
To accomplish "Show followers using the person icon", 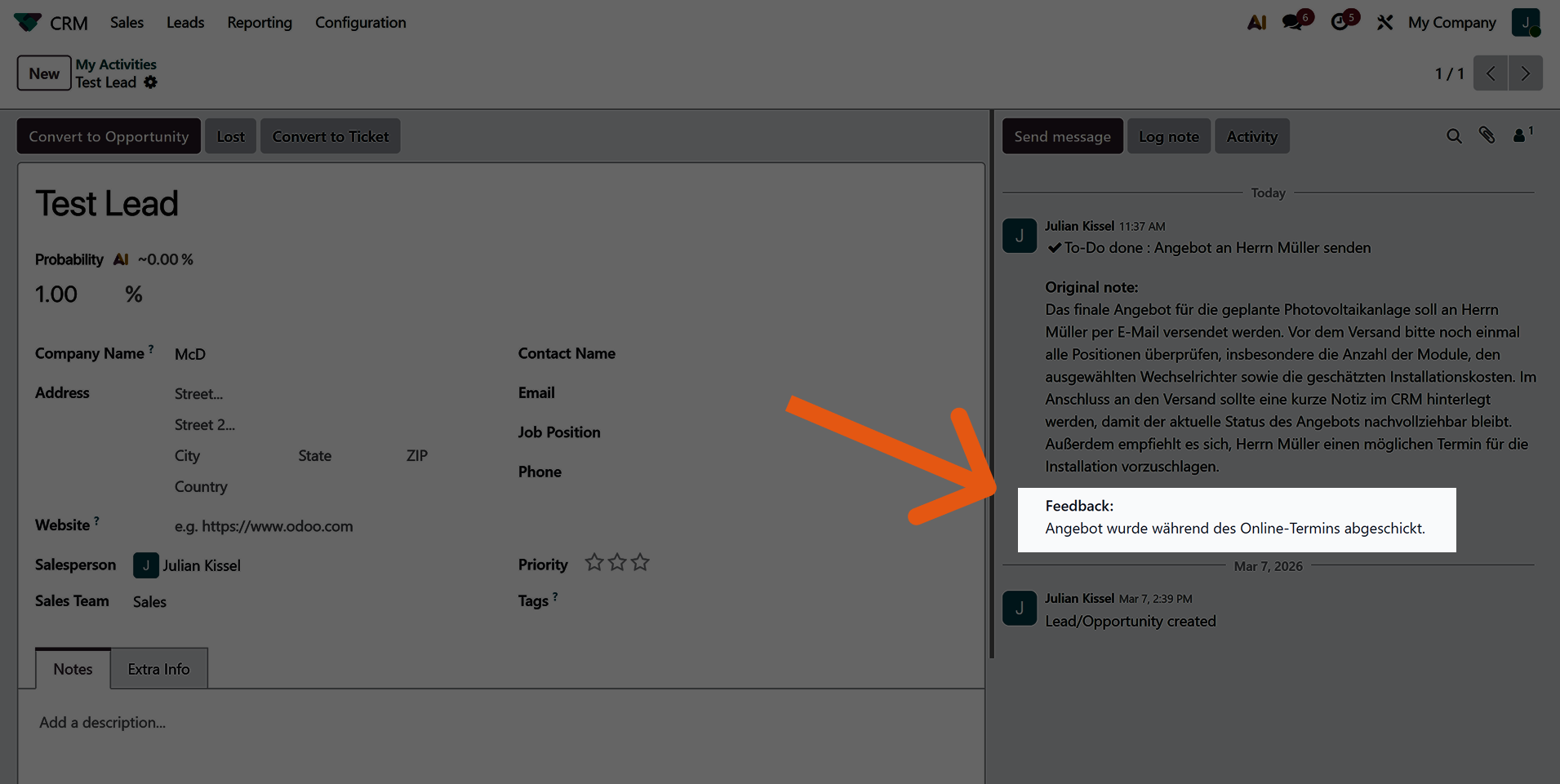I will tap(1519, 136).
